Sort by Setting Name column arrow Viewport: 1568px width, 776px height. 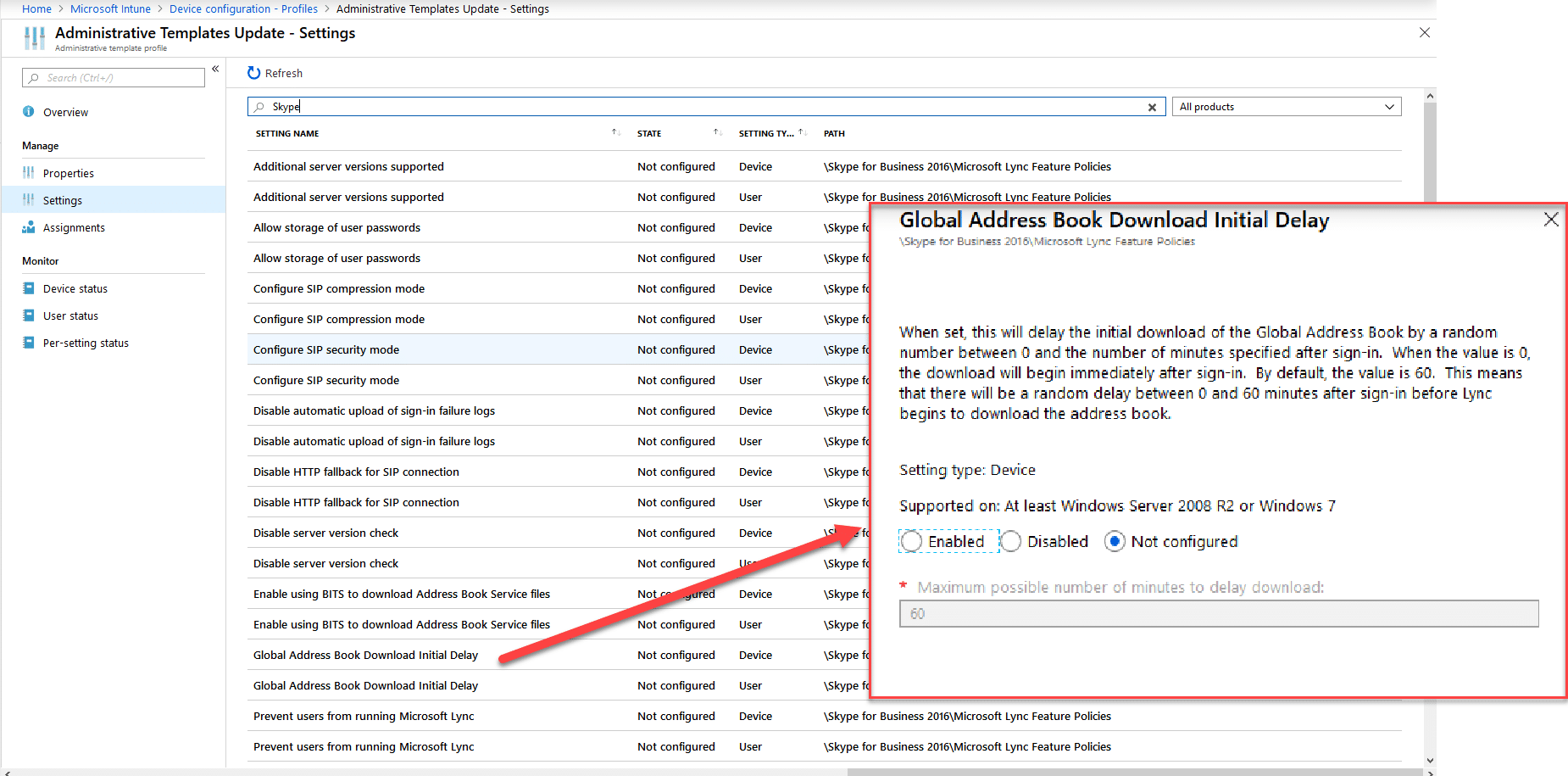tap(615, 132)
